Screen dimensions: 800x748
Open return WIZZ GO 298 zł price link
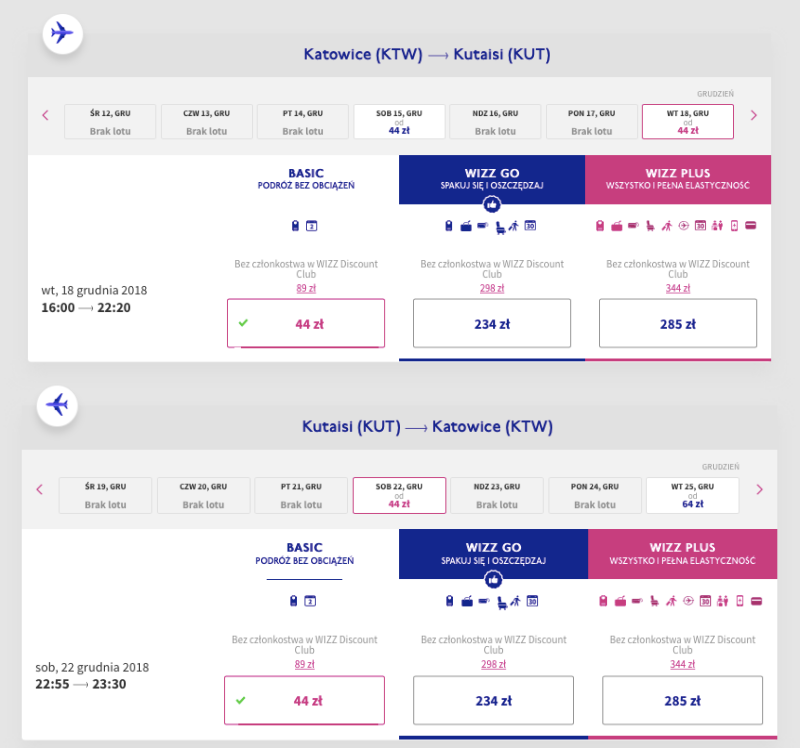click(493, 664)
